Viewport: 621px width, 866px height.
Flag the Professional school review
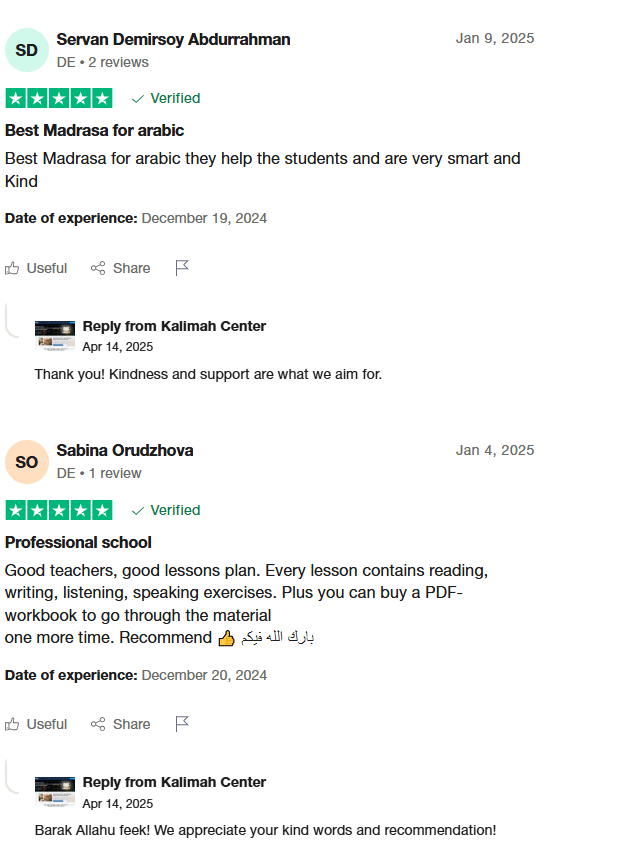(x=182, y=724)
